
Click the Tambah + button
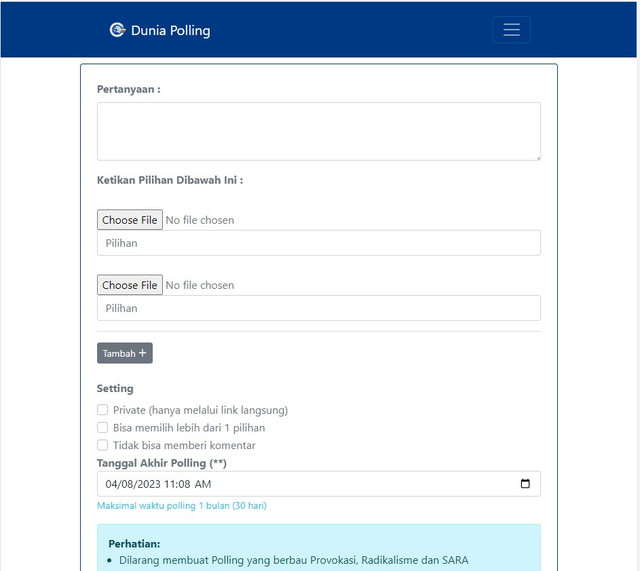(x=124, y=353)
